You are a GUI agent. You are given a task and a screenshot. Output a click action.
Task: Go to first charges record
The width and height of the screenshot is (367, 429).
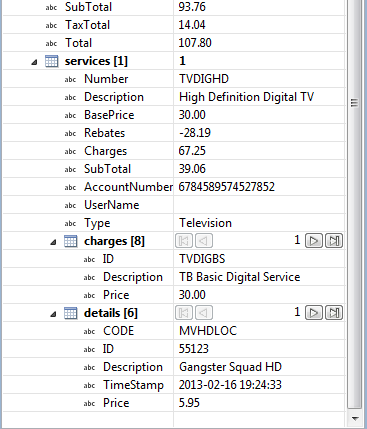pos(184,241)
